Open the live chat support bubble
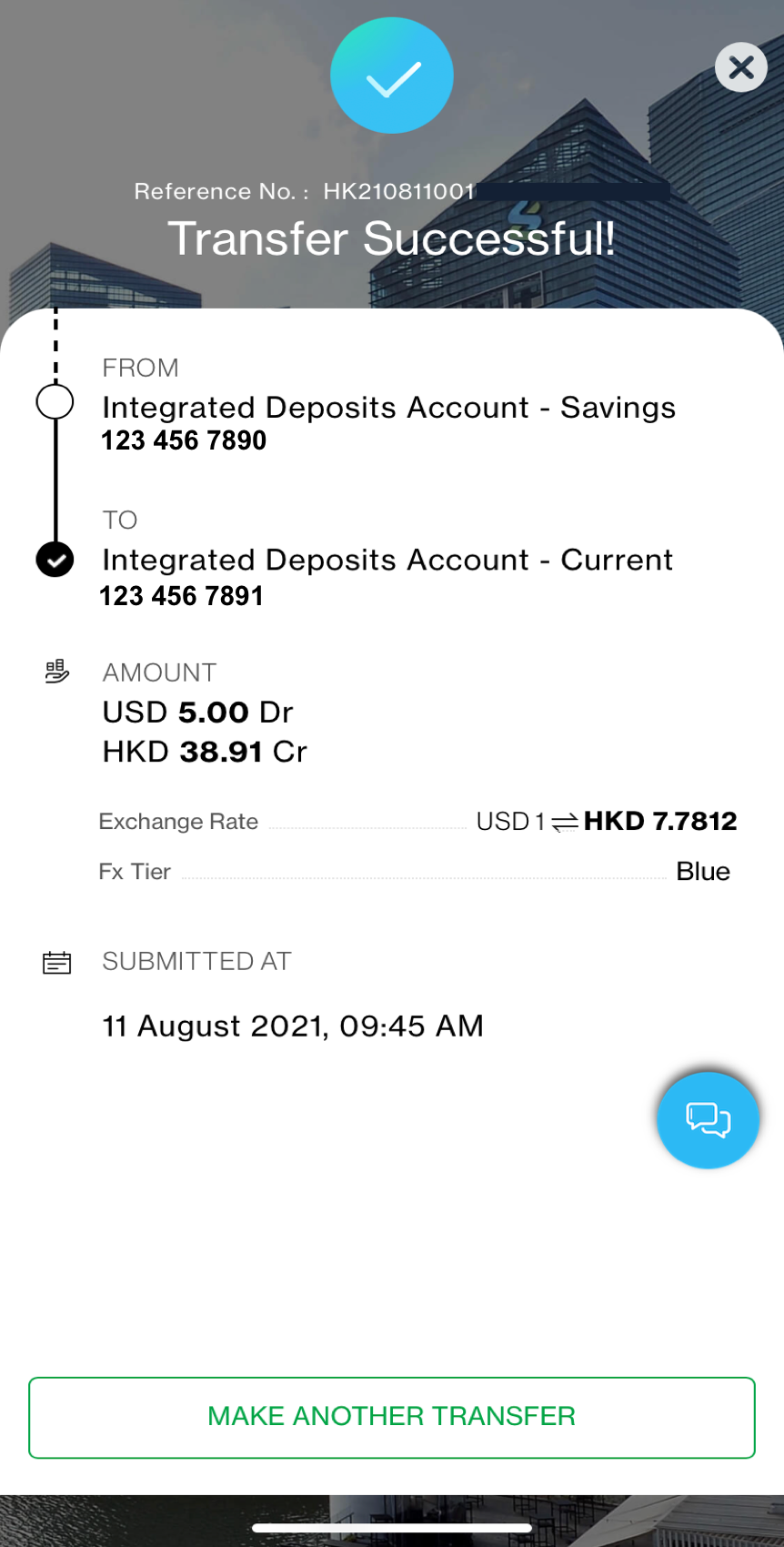The image size is (784, 1547). pyautogui.click(x=708, y=1119)
